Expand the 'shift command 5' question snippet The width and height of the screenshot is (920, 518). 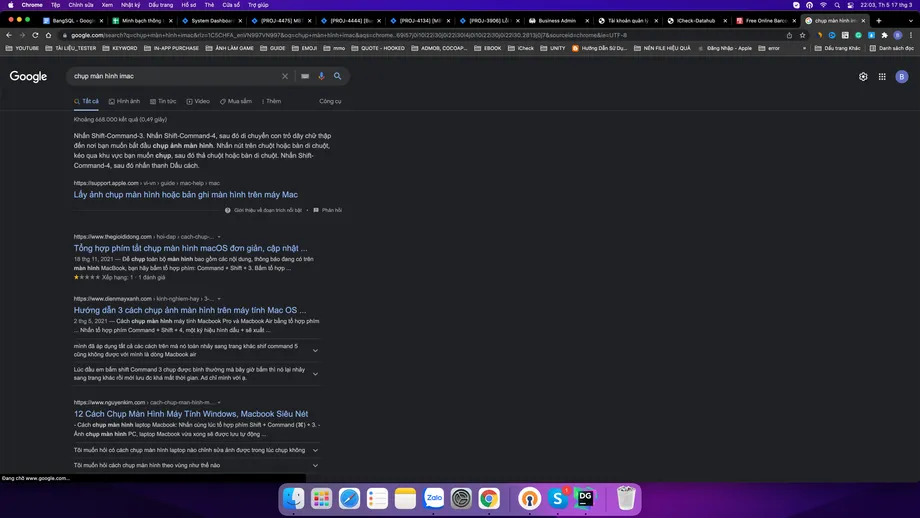click(x=315, y=350)
